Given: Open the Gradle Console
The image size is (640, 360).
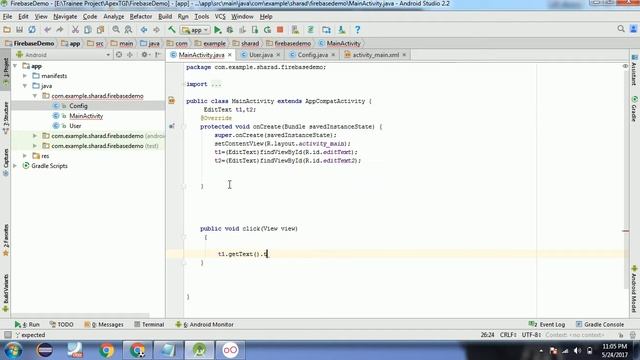Looking at the screenshot, I should point(600,324).
